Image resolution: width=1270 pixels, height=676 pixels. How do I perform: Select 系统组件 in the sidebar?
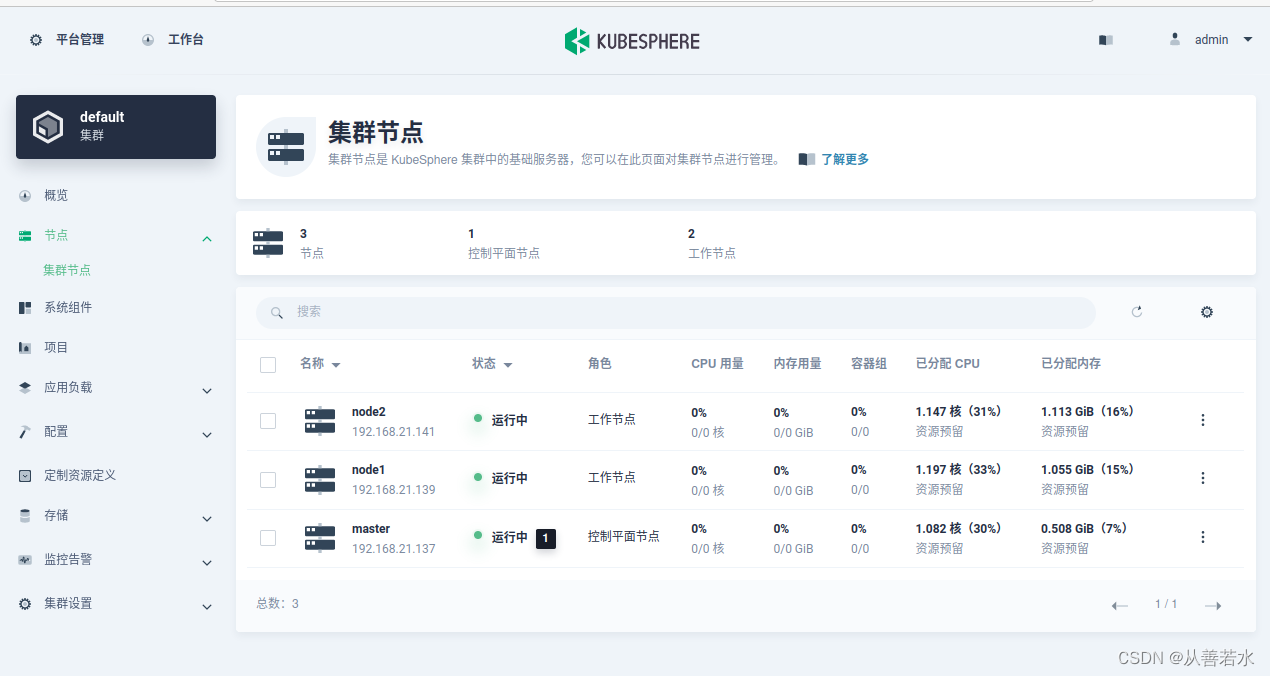[x=68, y=307]
